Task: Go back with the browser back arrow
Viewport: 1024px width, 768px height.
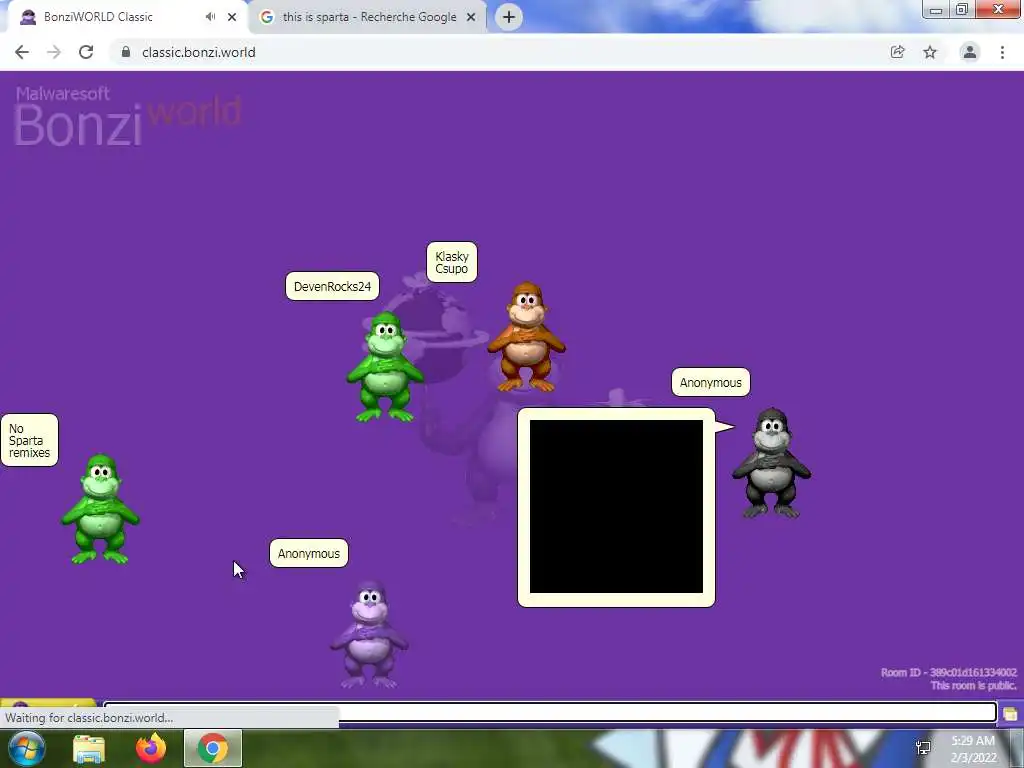Action: tap(22, 52)
